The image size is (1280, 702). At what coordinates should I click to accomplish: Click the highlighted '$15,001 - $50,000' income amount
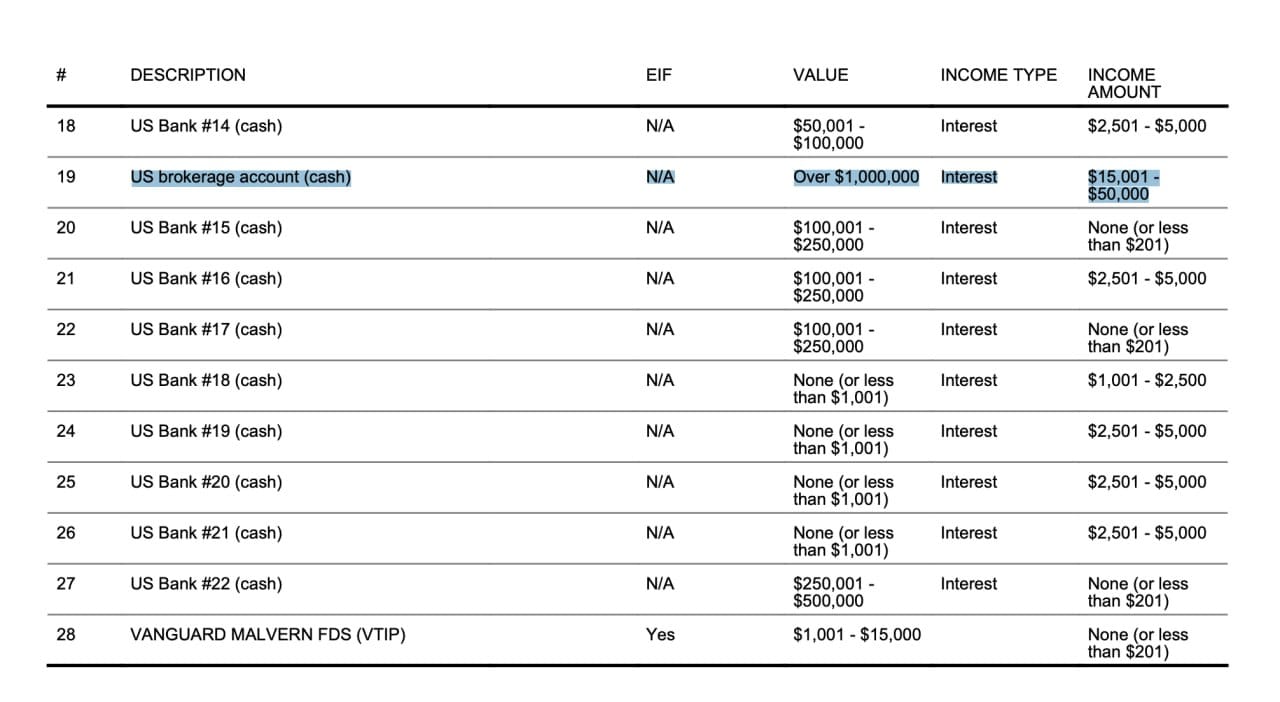tap(1124, 185)
